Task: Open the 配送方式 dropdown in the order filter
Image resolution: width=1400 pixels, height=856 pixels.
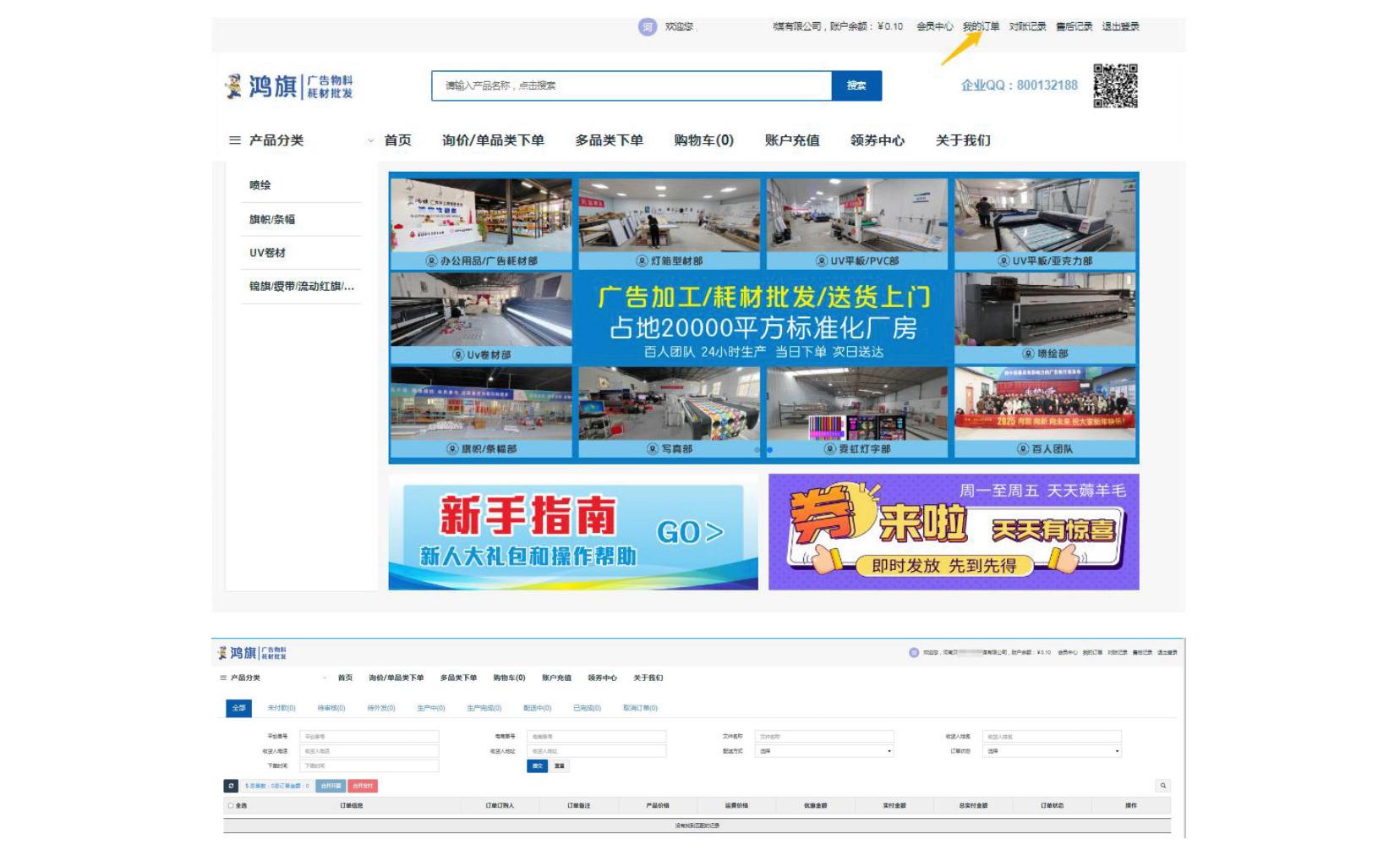Action: coord(824,751)
